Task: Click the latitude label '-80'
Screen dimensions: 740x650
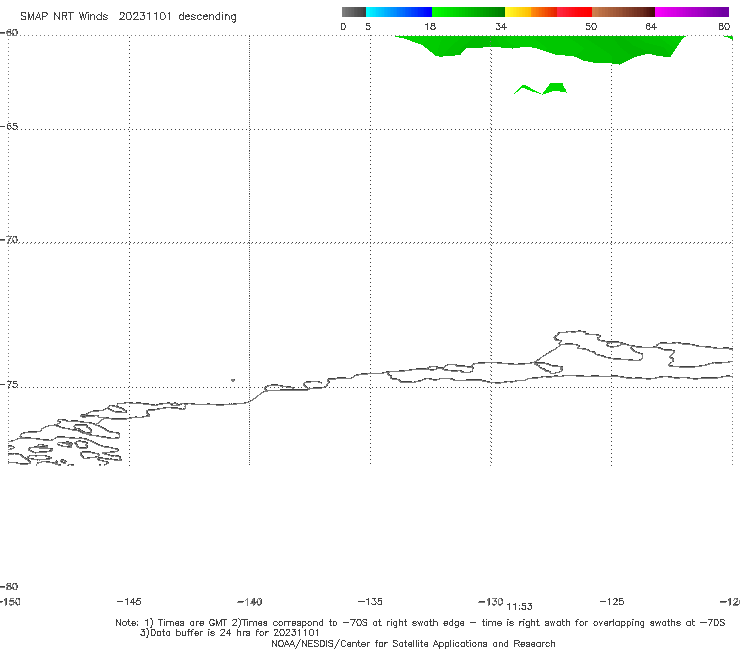Action: tap(9, 587)
